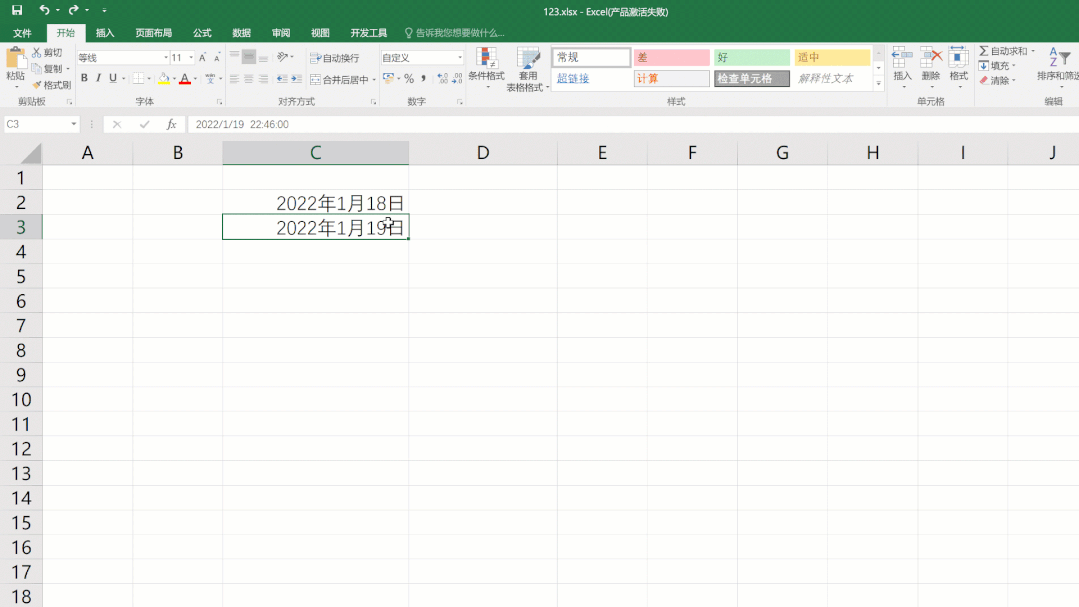Click the decrease indent icon

point(282,79)
